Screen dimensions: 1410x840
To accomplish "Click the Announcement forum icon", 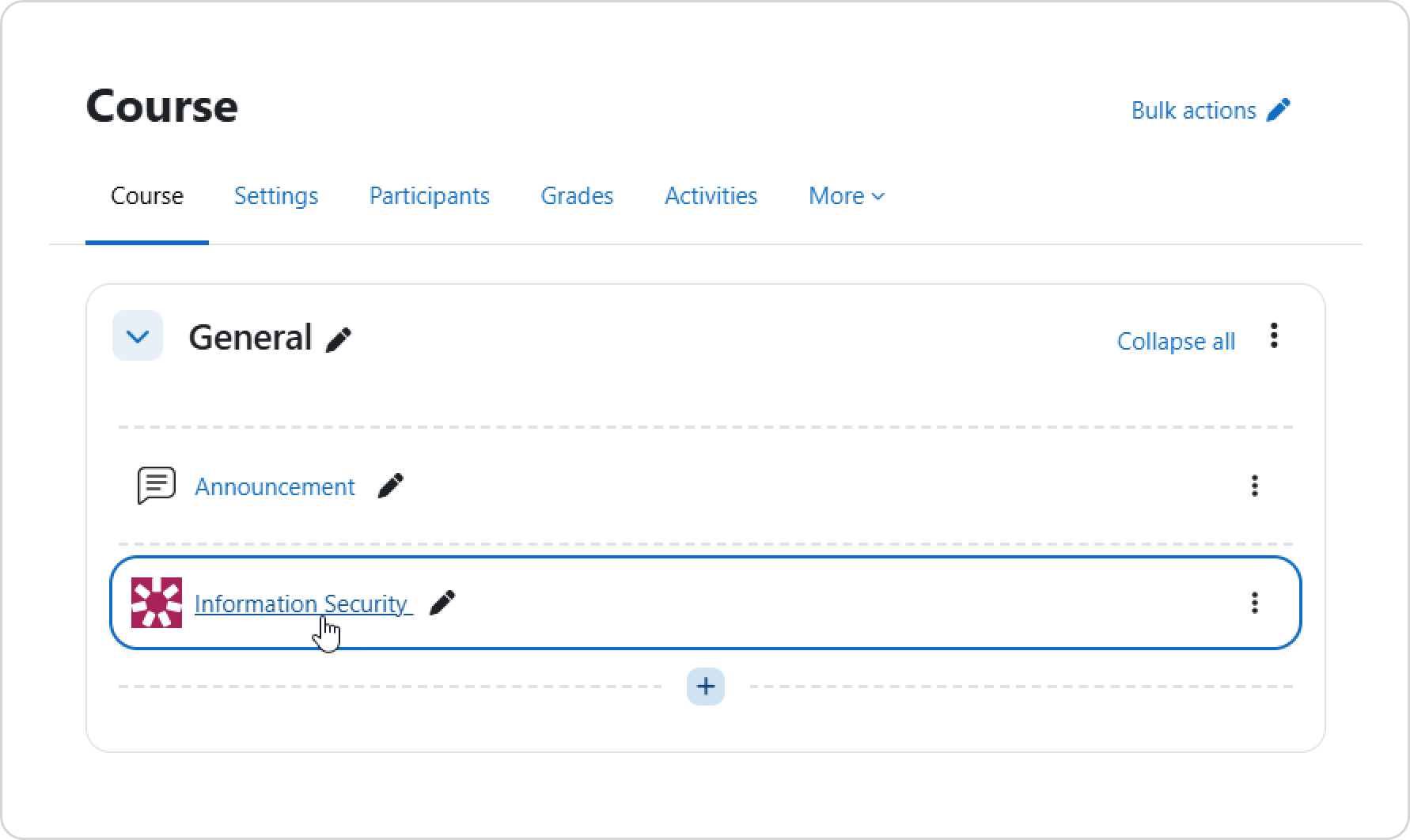I will pos(157,486).
